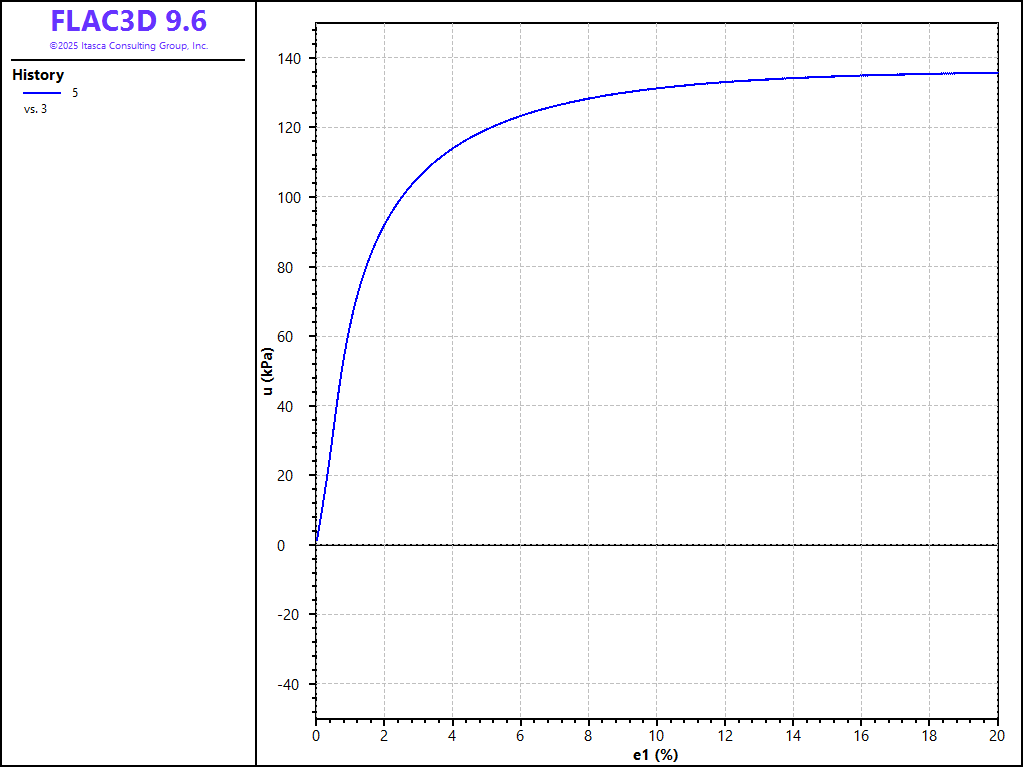Select legend entry labeled 5

coord(75,93)
